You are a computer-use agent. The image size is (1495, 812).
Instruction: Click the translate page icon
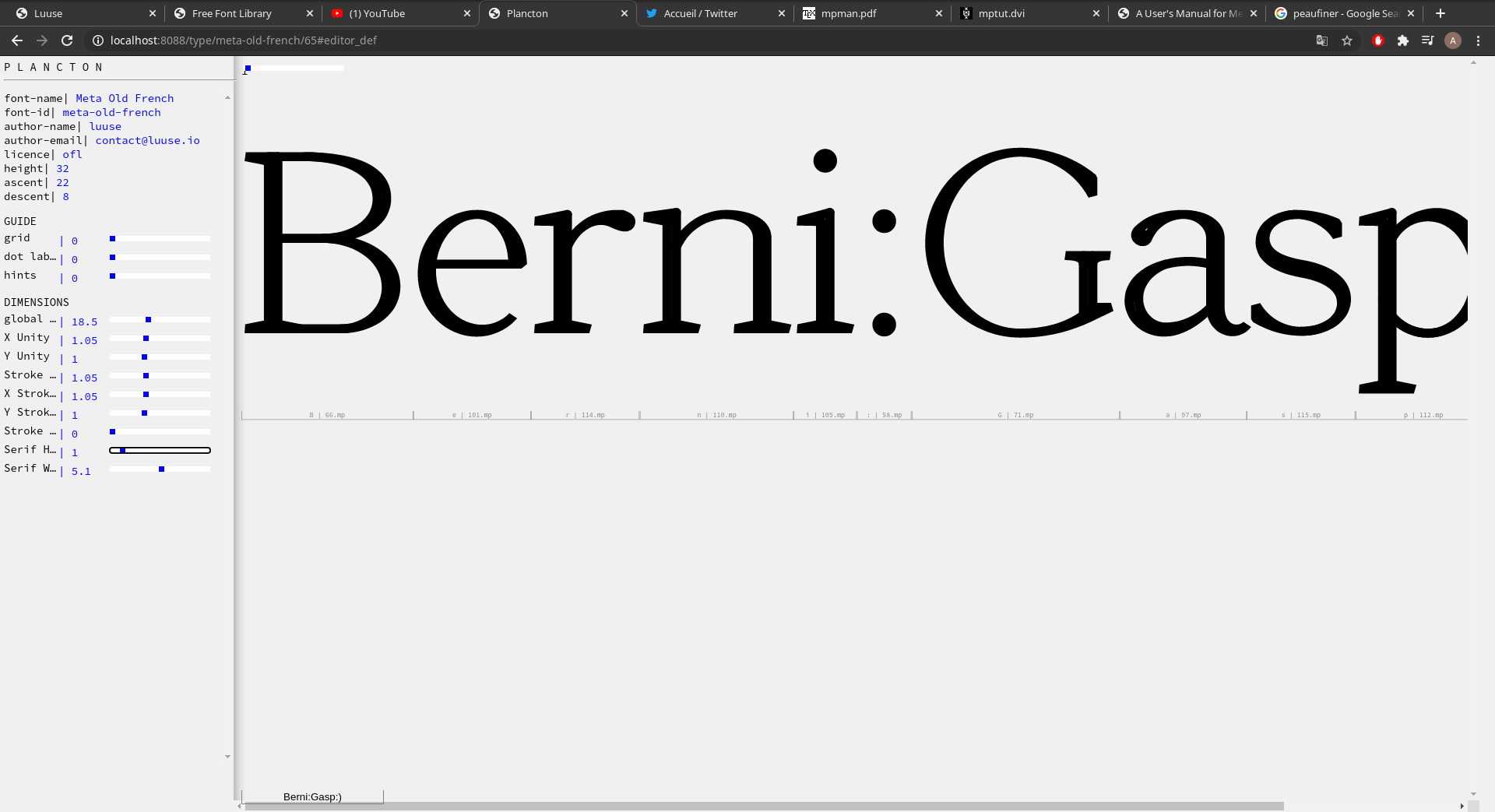click(1321, 40)
